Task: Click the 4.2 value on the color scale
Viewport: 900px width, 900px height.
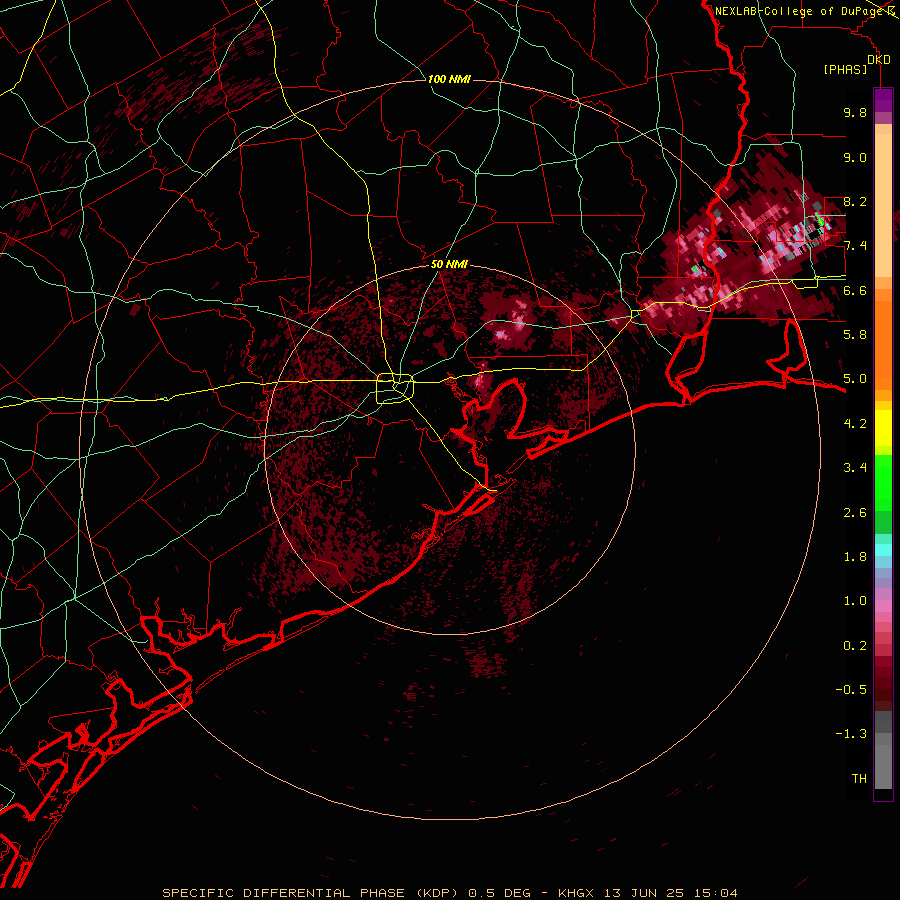Action: click(855, 424)
